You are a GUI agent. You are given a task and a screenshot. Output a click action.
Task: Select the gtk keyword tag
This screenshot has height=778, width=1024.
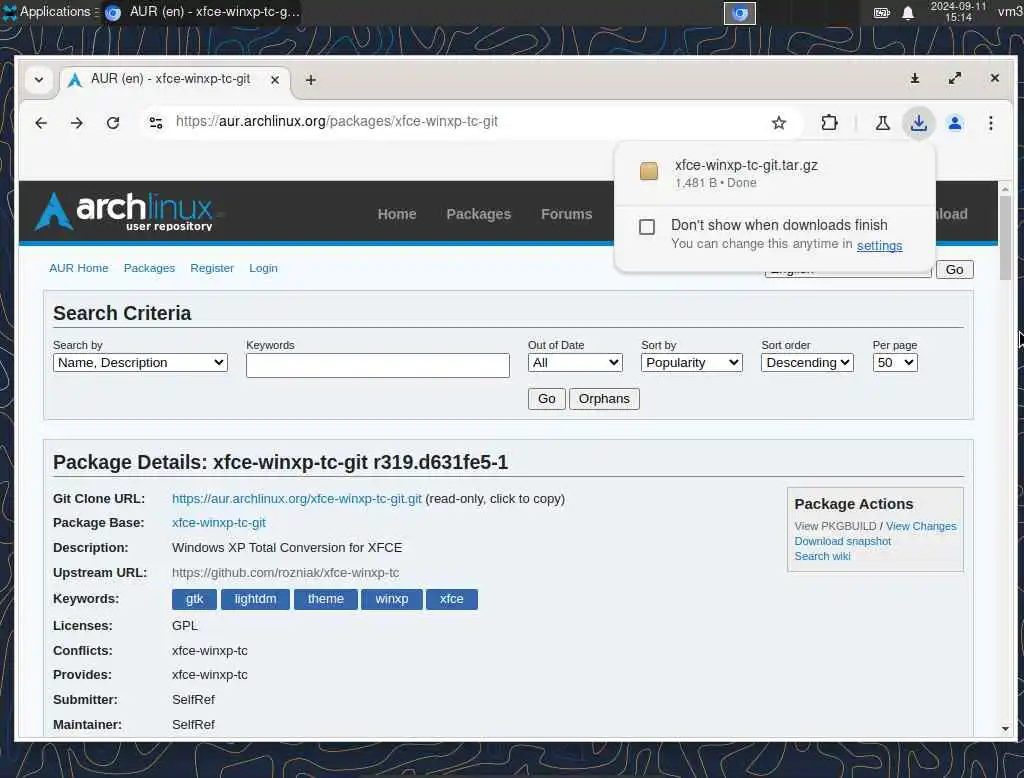(195, 599)
